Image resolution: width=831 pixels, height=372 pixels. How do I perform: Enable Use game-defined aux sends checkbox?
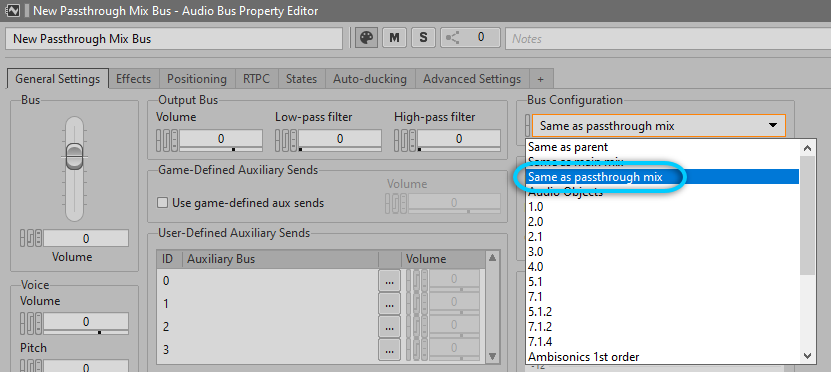pos(163,203)
